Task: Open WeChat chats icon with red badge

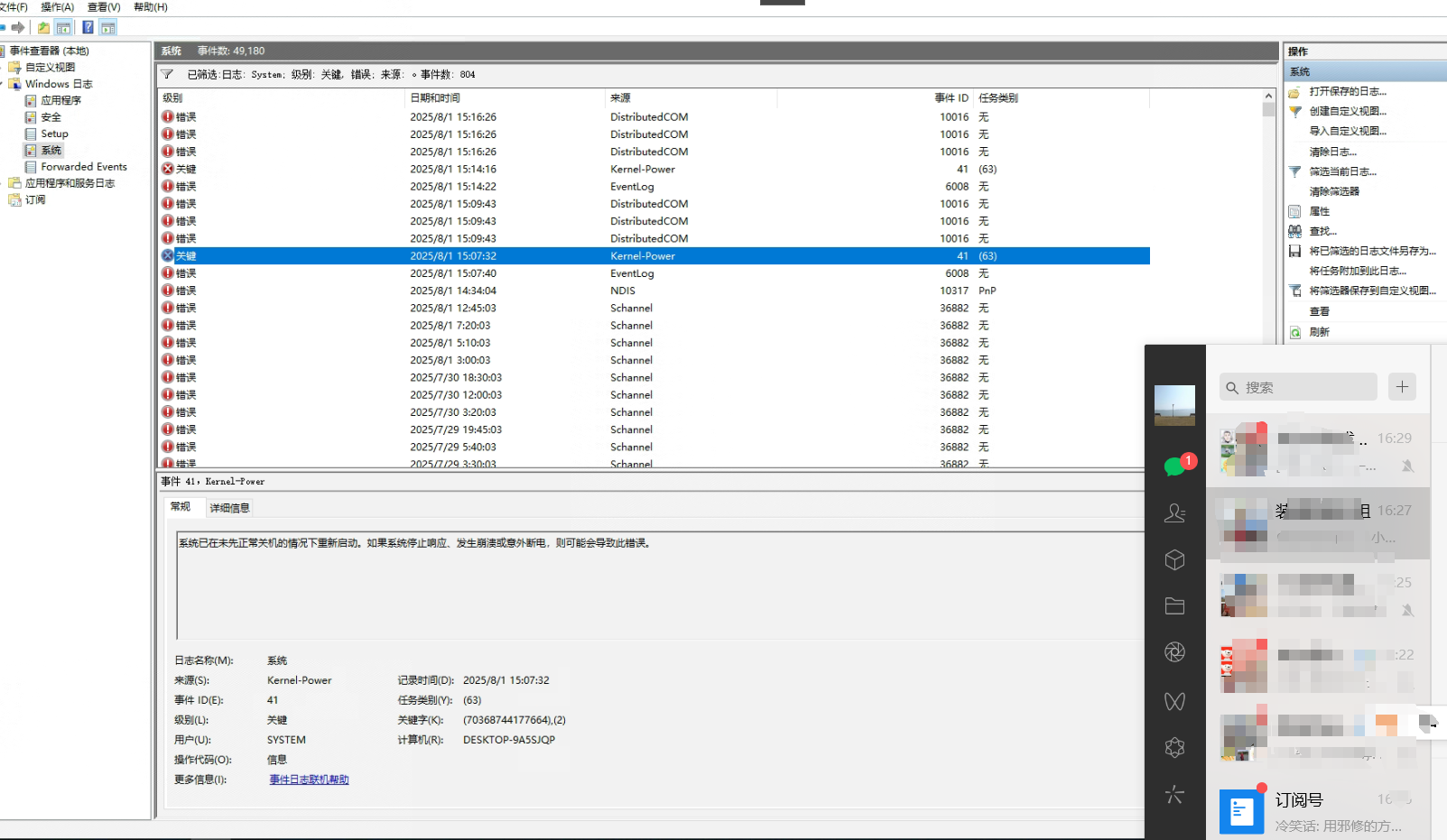Action: 1174,466
